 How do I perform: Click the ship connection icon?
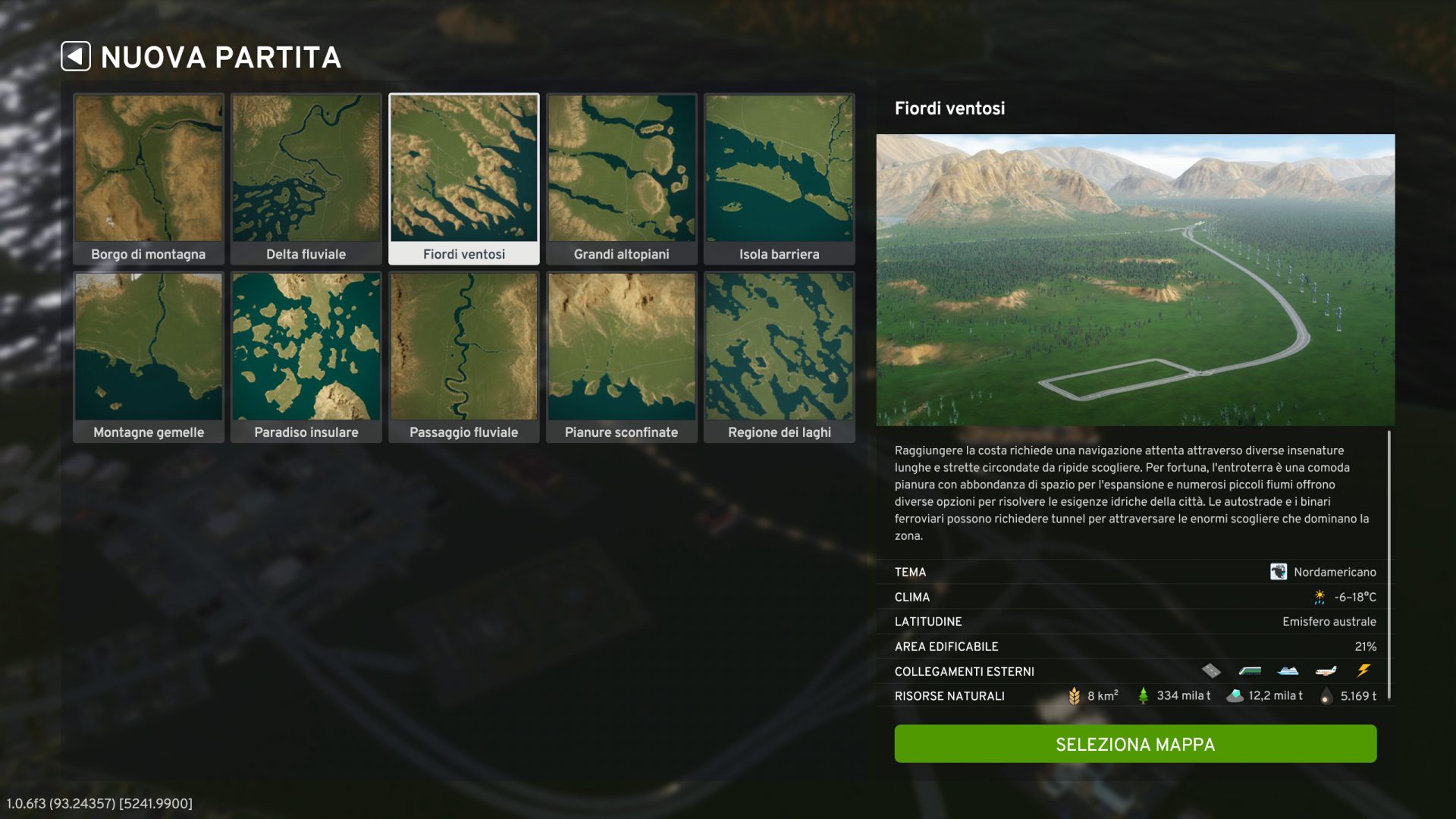pos(1288,671)
